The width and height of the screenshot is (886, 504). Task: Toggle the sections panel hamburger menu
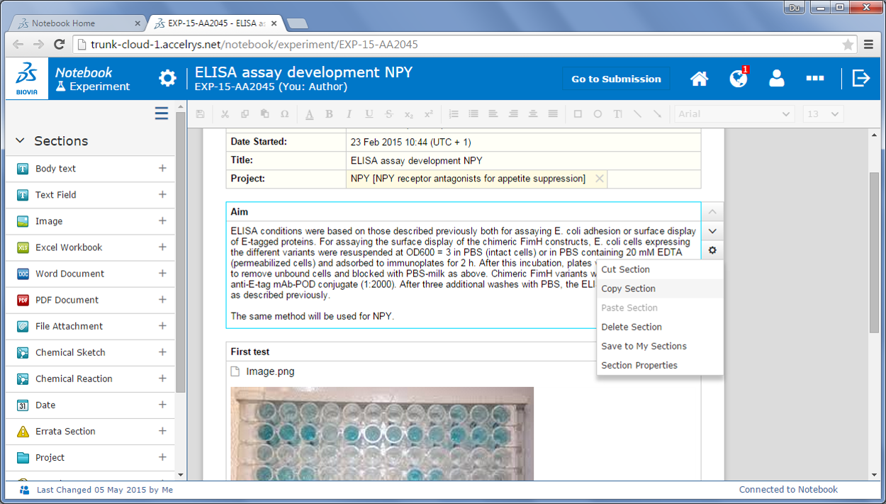click(161, 114)
